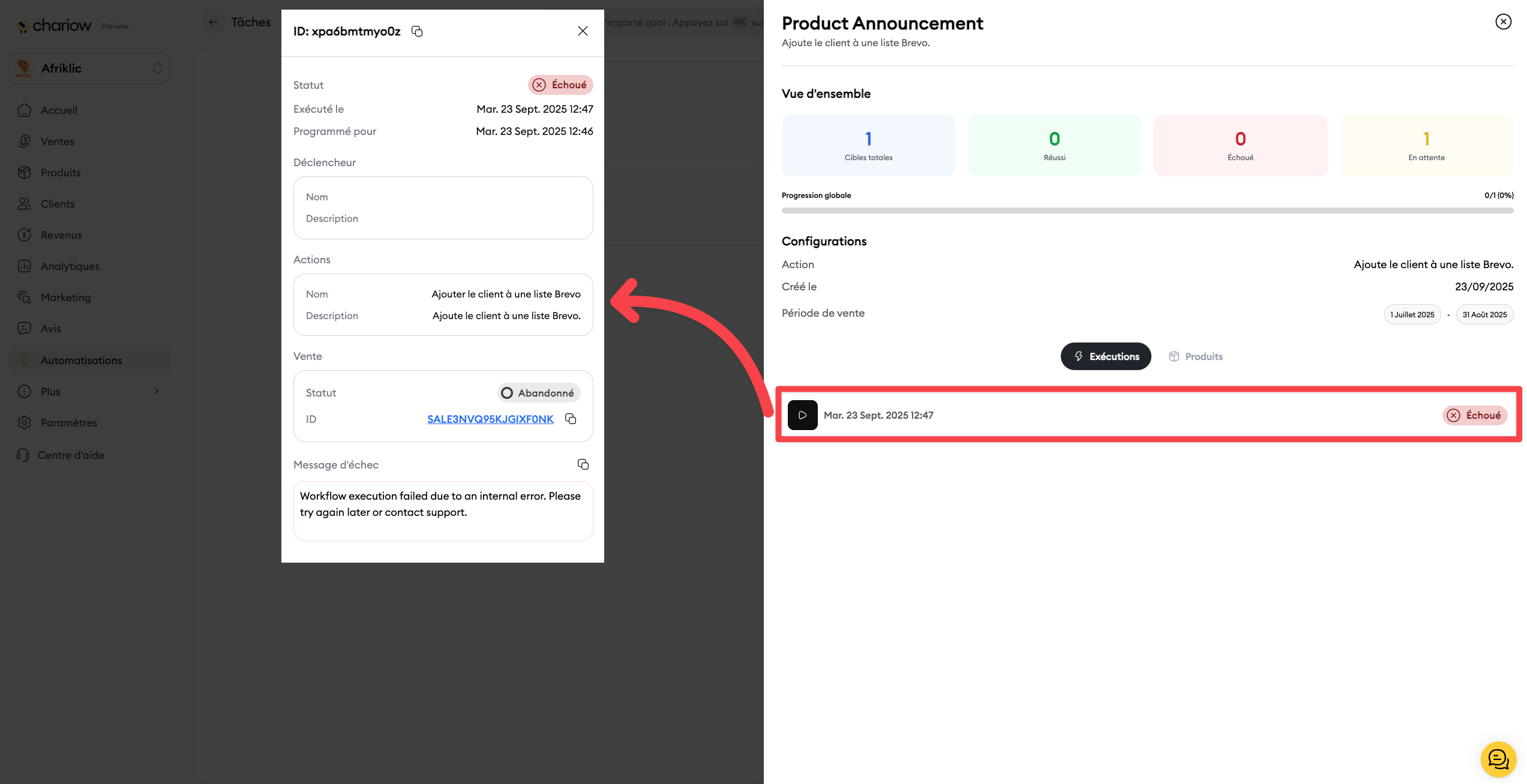Expand the Plus submenu chevron
Viewport: 1527px width, 784px height.
pyautogui.click(x=157, y=392)
